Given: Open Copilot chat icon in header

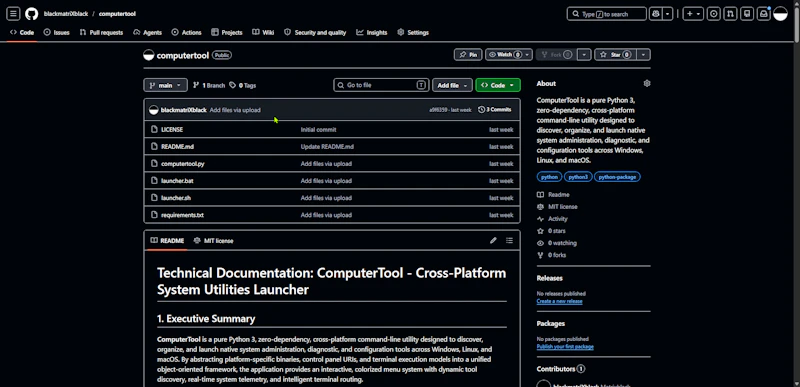Looking at the screenshot, I should 656,14.
